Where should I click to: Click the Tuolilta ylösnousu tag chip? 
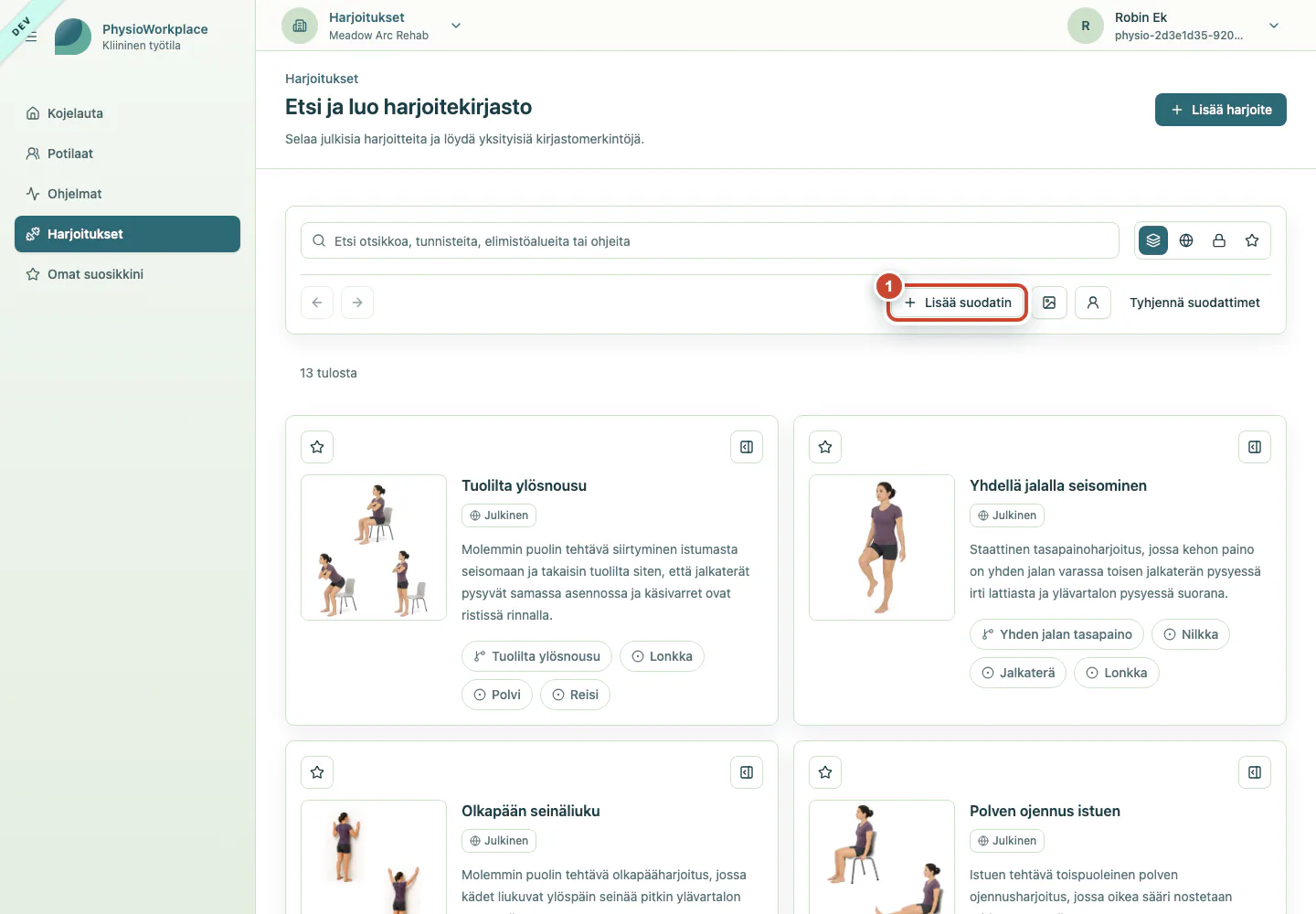536,656
